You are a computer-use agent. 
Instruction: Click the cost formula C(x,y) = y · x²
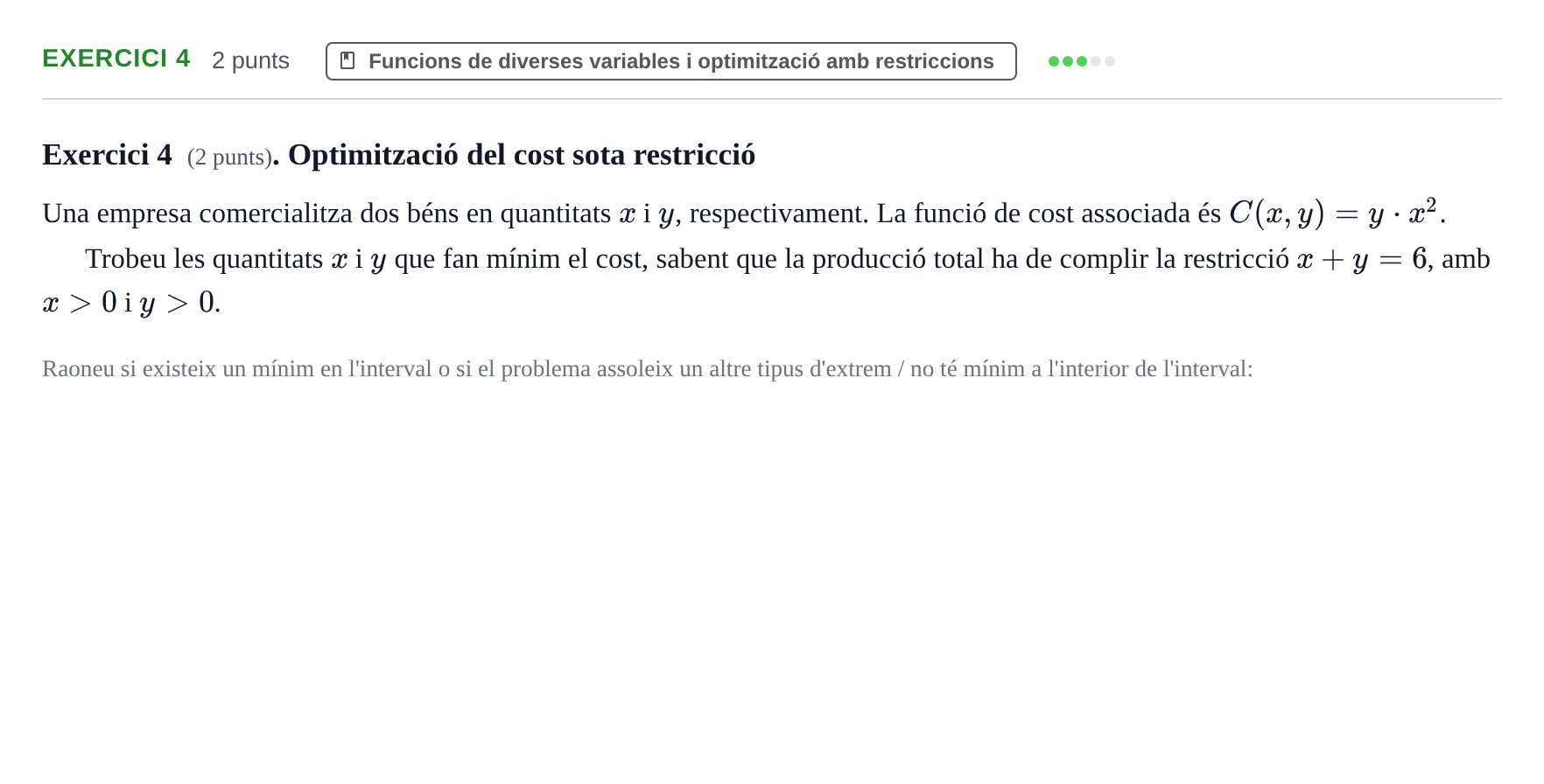pos(1333,213)
